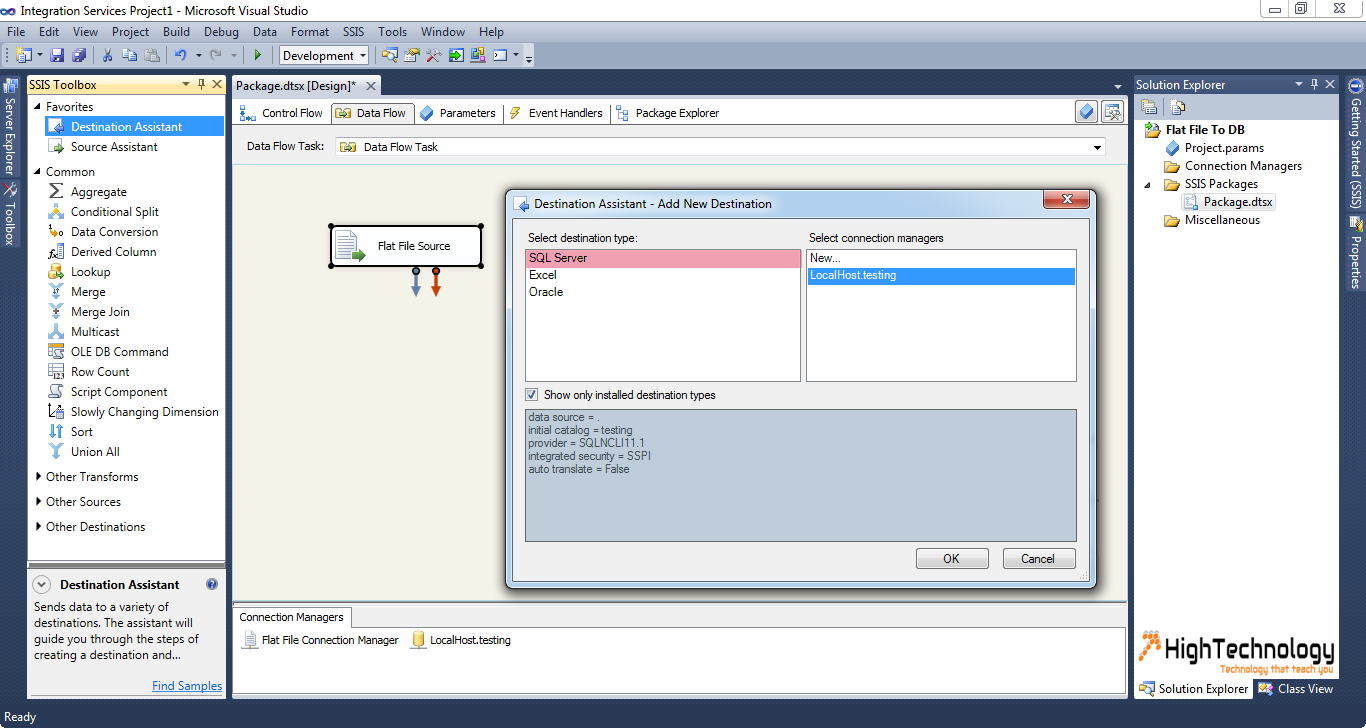Screen dimensions: 1366x728
Task: Select the Lookup transform in toolbox
Action: tap(91, 272)
